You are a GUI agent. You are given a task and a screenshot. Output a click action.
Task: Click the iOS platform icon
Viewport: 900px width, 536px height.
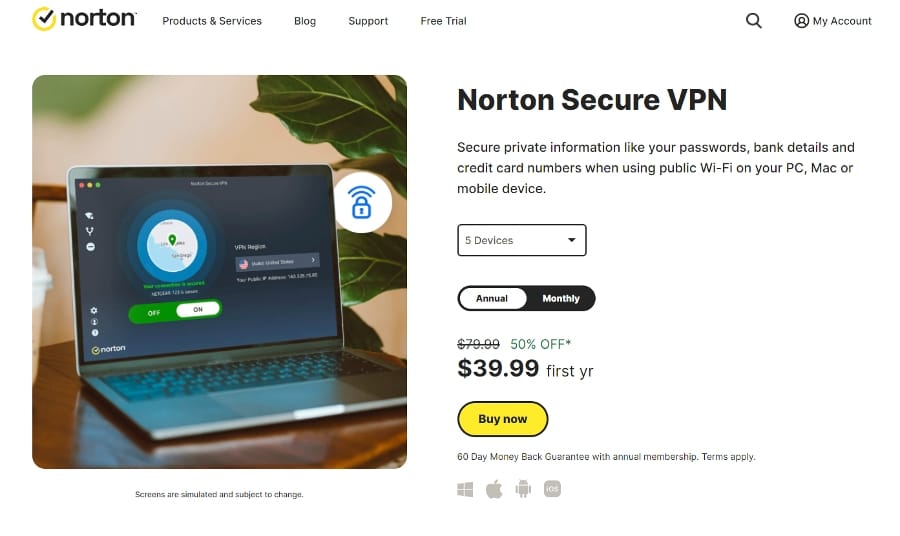point(552,489)
